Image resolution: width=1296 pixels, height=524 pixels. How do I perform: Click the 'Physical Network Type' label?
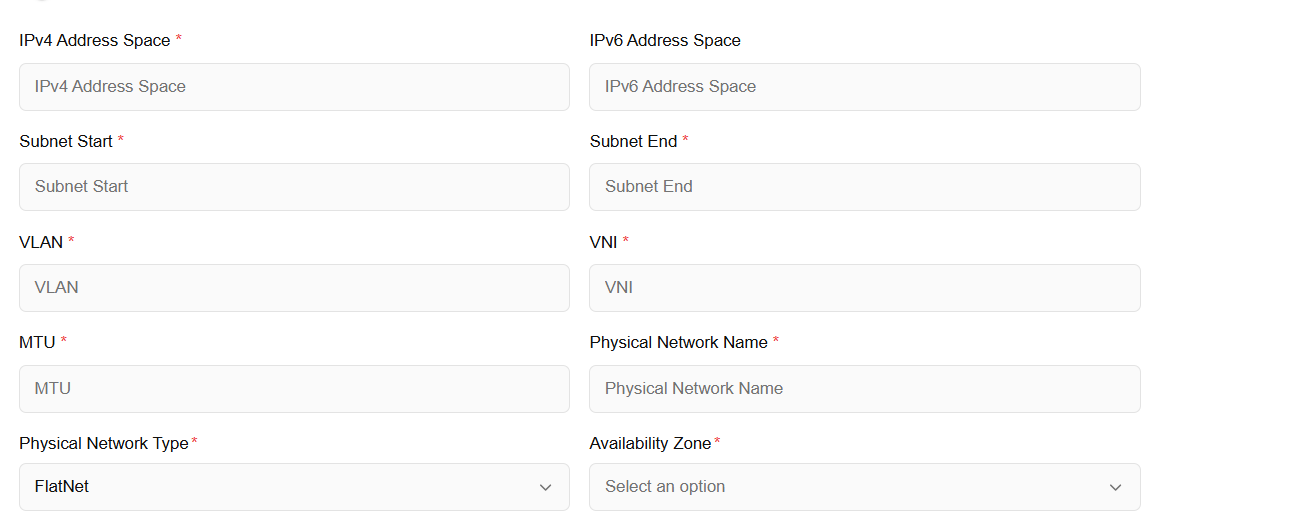[104, 443]
